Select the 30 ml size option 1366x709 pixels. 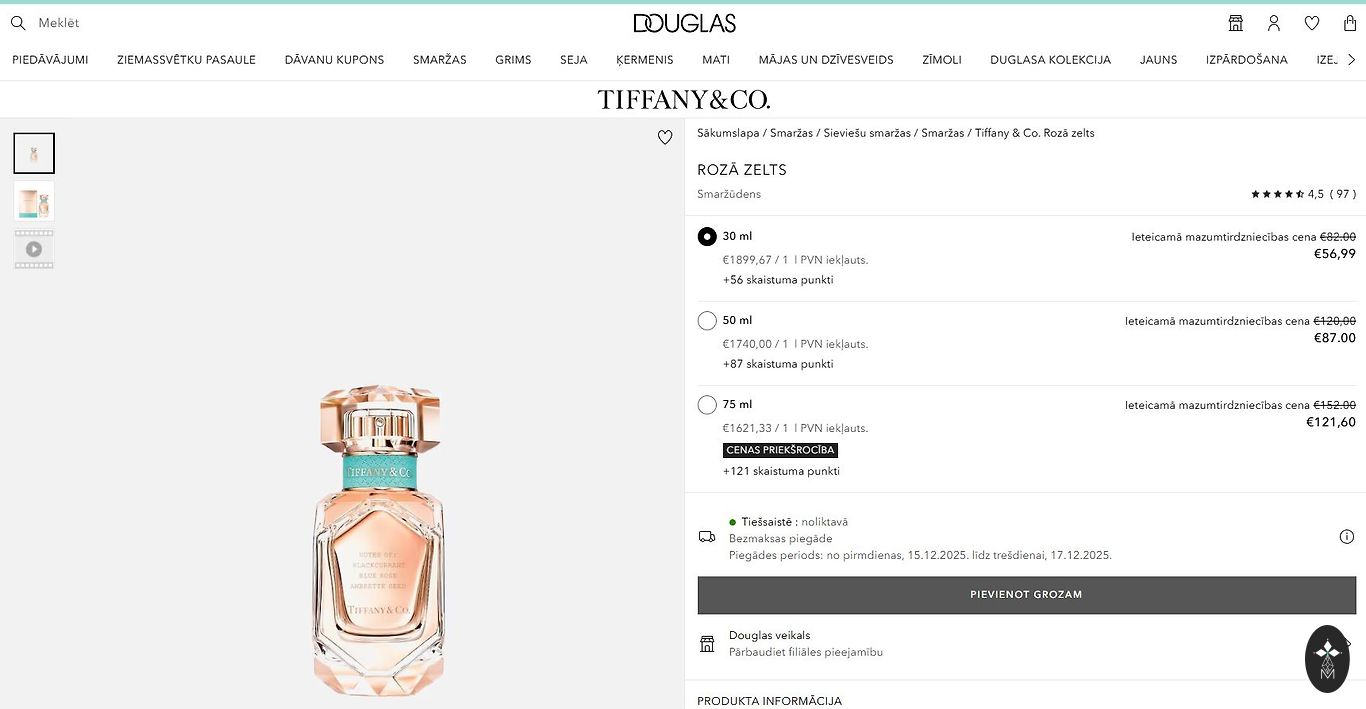tap(707, 237)
